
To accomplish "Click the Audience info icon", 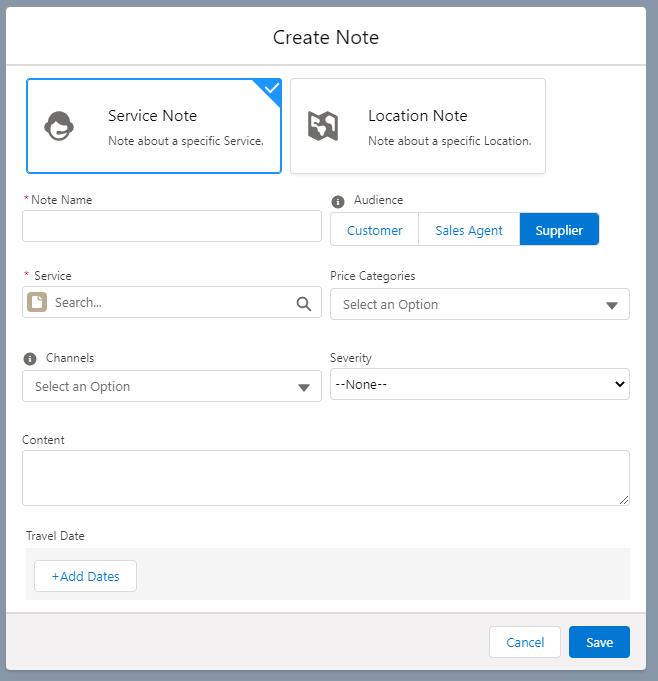I will [337, 202].
